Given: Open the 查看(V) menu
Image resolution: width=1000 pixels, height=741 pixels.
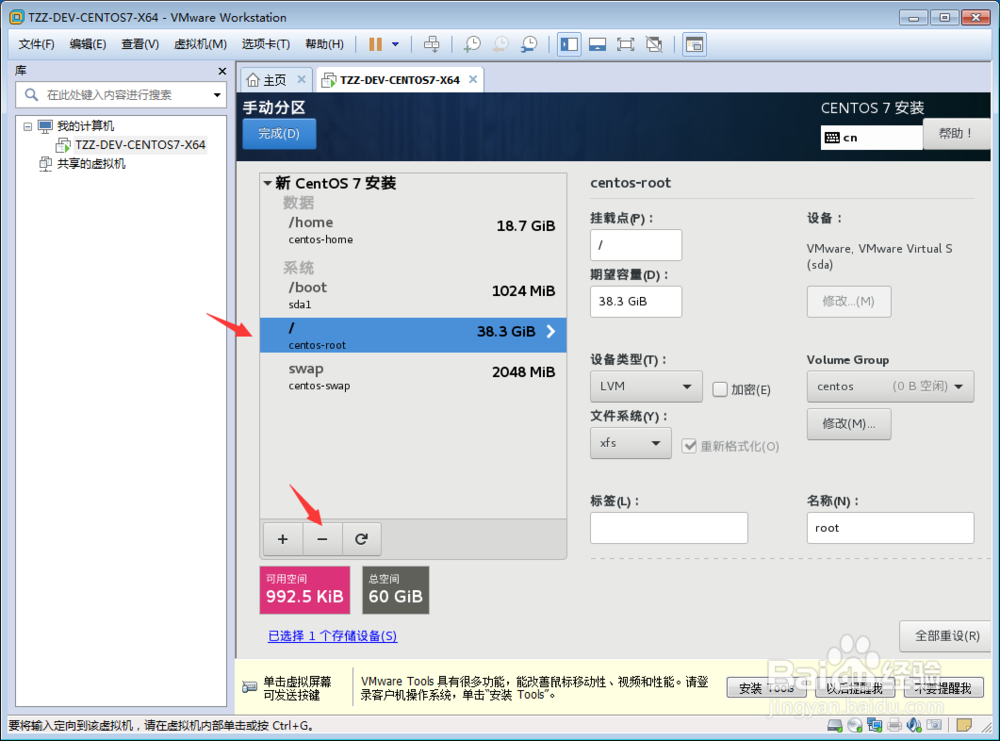Looking at the screenshot, I should pos(140,44).
